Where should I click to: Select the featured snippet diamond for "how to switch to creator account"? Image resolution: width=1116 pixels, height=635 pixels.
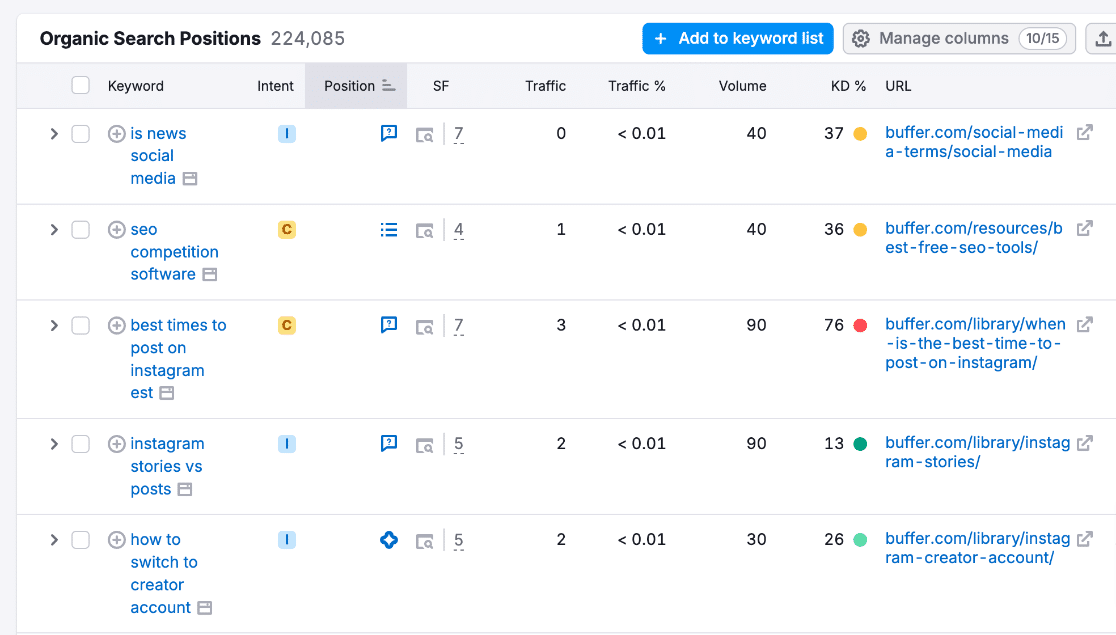pyautogui.click(x=388, y=539)
